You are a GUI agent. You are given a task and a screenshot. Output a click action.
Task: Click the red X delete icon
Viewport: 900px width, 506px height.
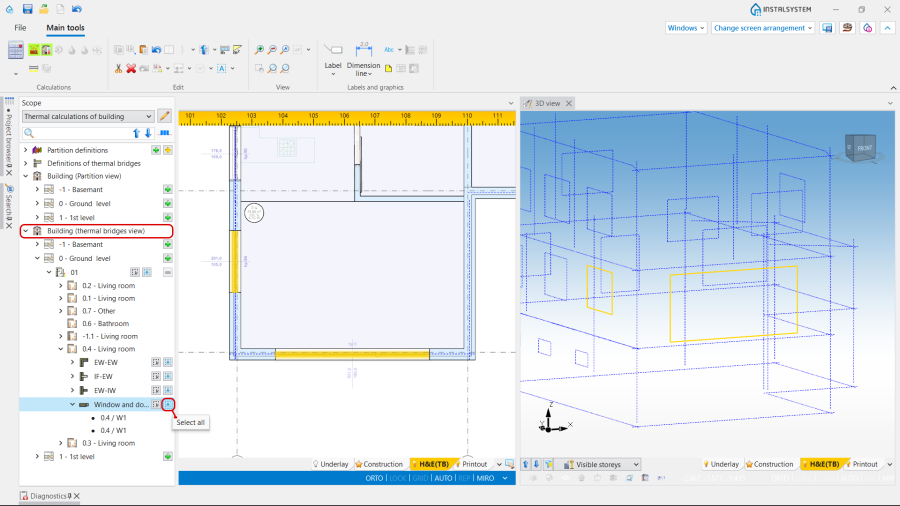[x=131, y=68]
